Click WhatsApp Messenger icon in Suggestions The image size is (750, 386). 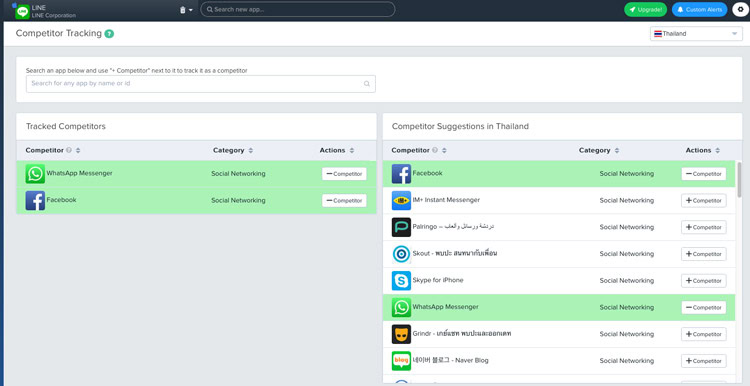[401, 308]
